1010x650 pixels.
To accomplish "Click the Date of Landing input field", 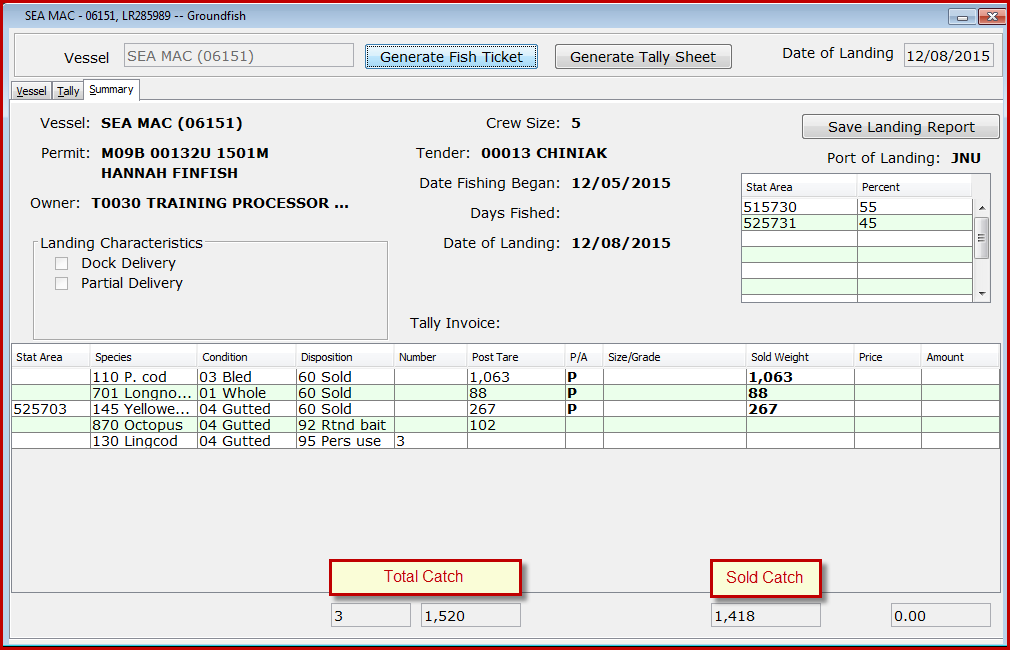I will tap(947, 56).
